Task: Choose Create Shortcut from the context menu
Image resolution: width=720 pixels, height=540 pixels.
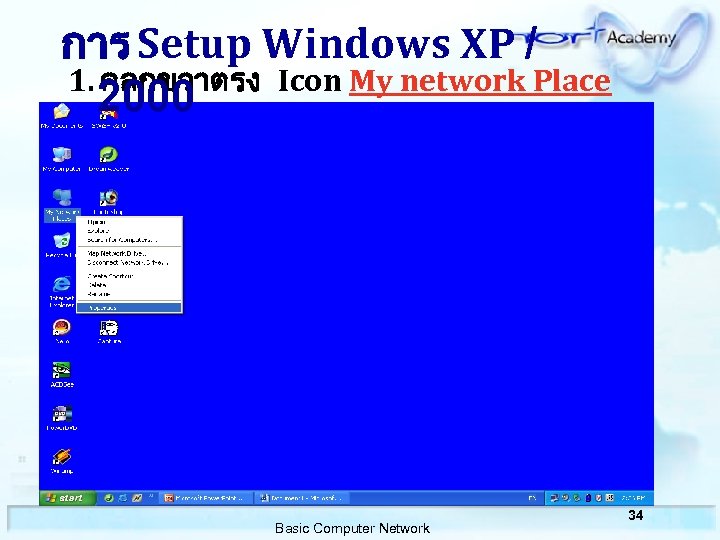Action: [129, 276]
